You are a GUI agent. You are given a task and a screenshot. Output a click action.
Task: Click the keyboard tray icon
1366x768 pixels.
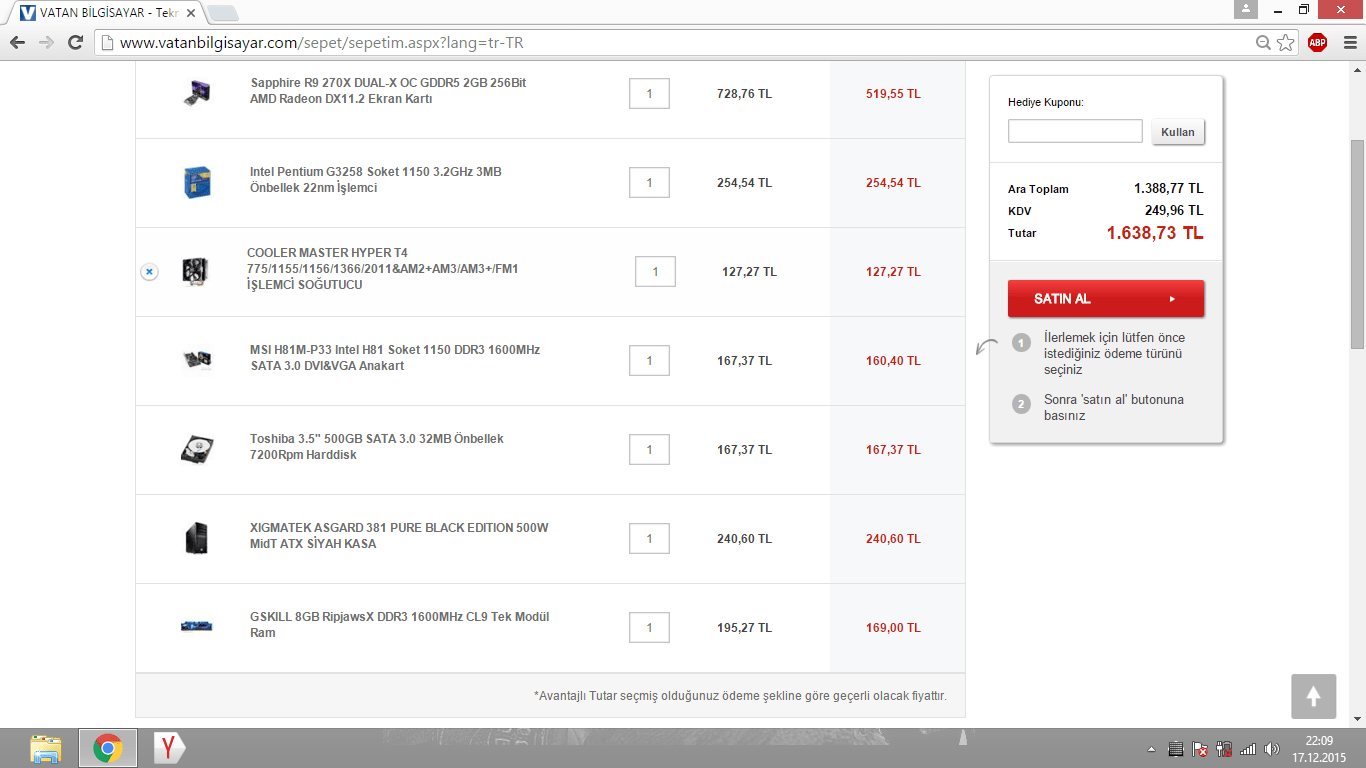[x=1176, y=749]
